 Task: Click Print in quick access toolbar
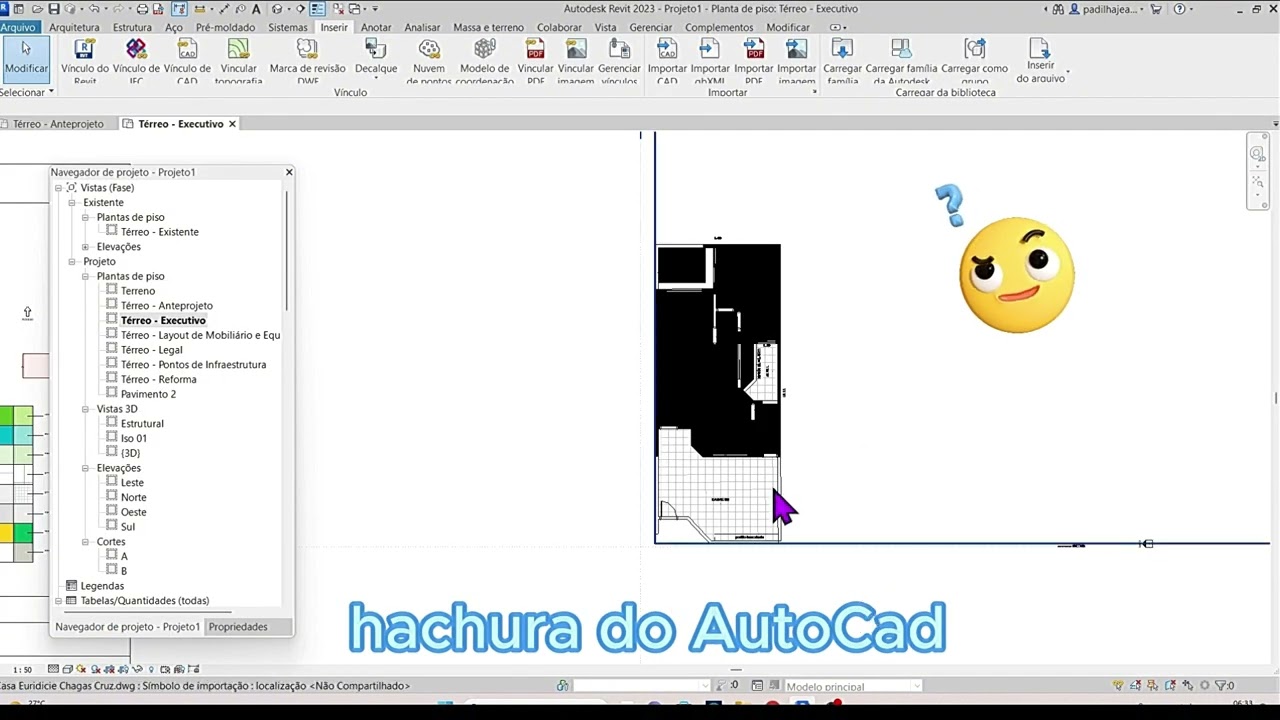point(143,9)
